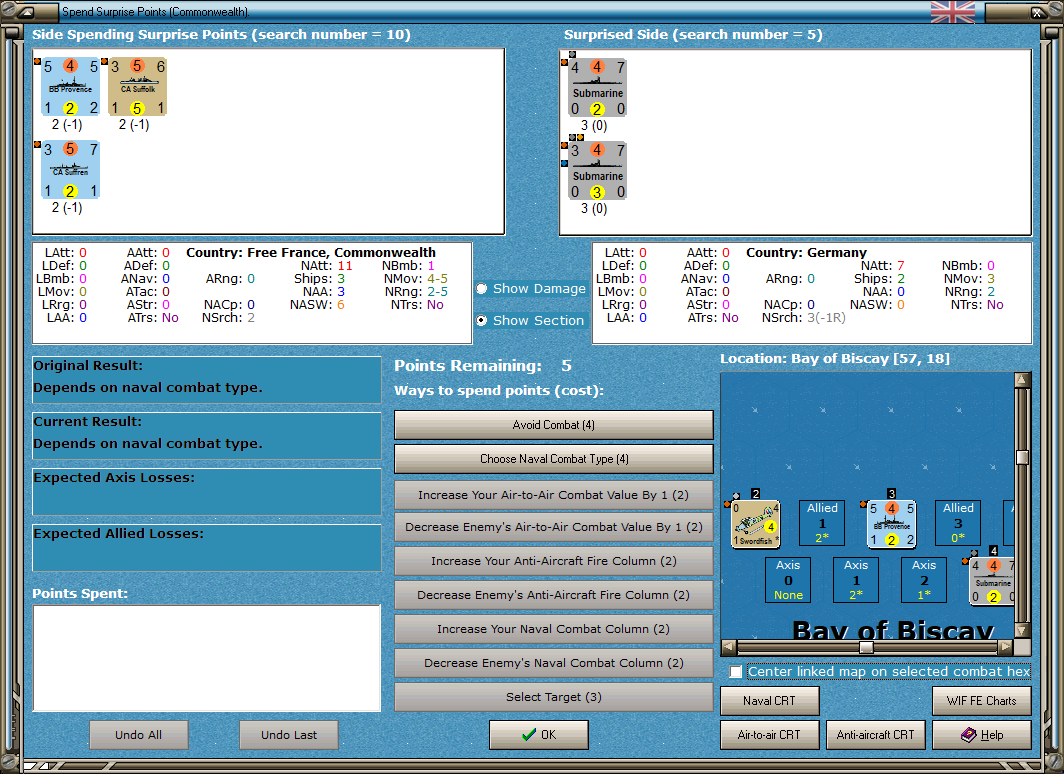This screenshot has height=774, width=1064.
Task: Click the Expected Axis Losses panel
Action: (207, 492)
